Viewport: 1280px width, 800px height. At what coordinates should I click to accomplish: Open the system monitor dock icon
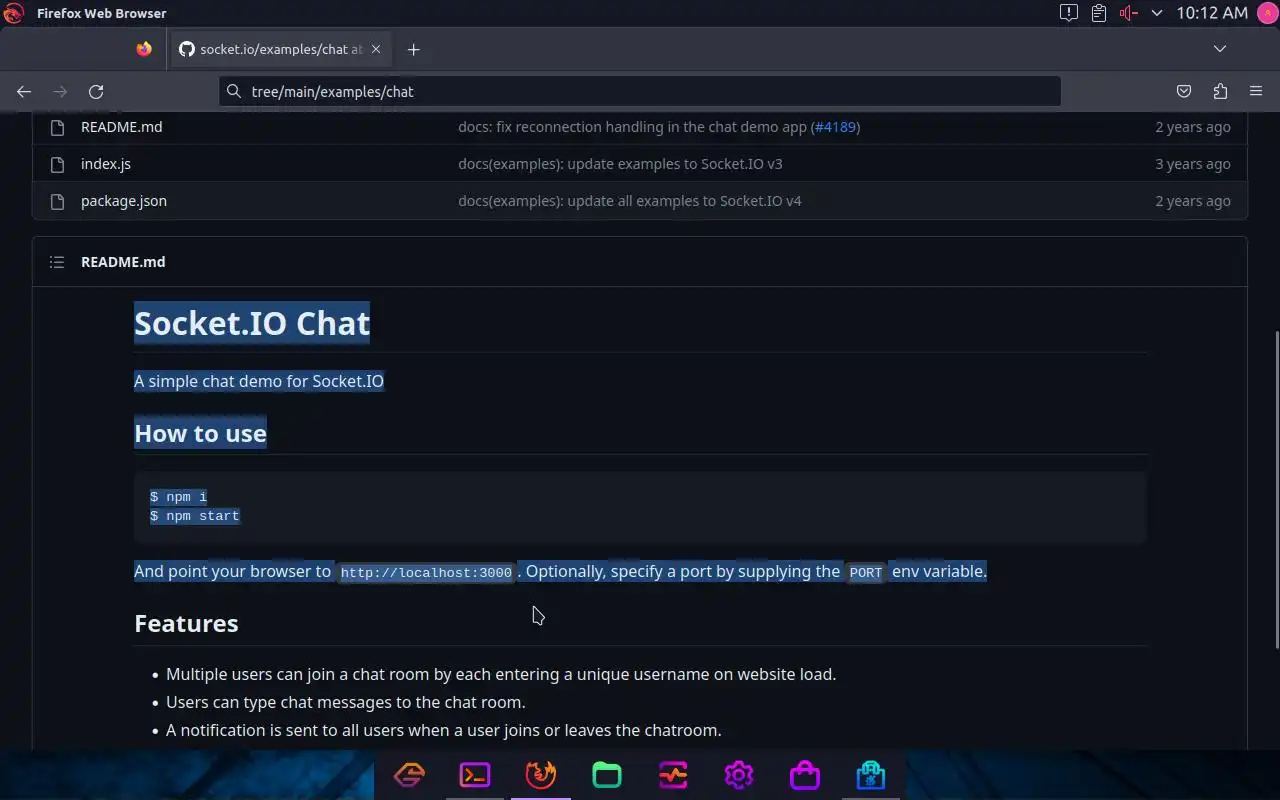673,775
